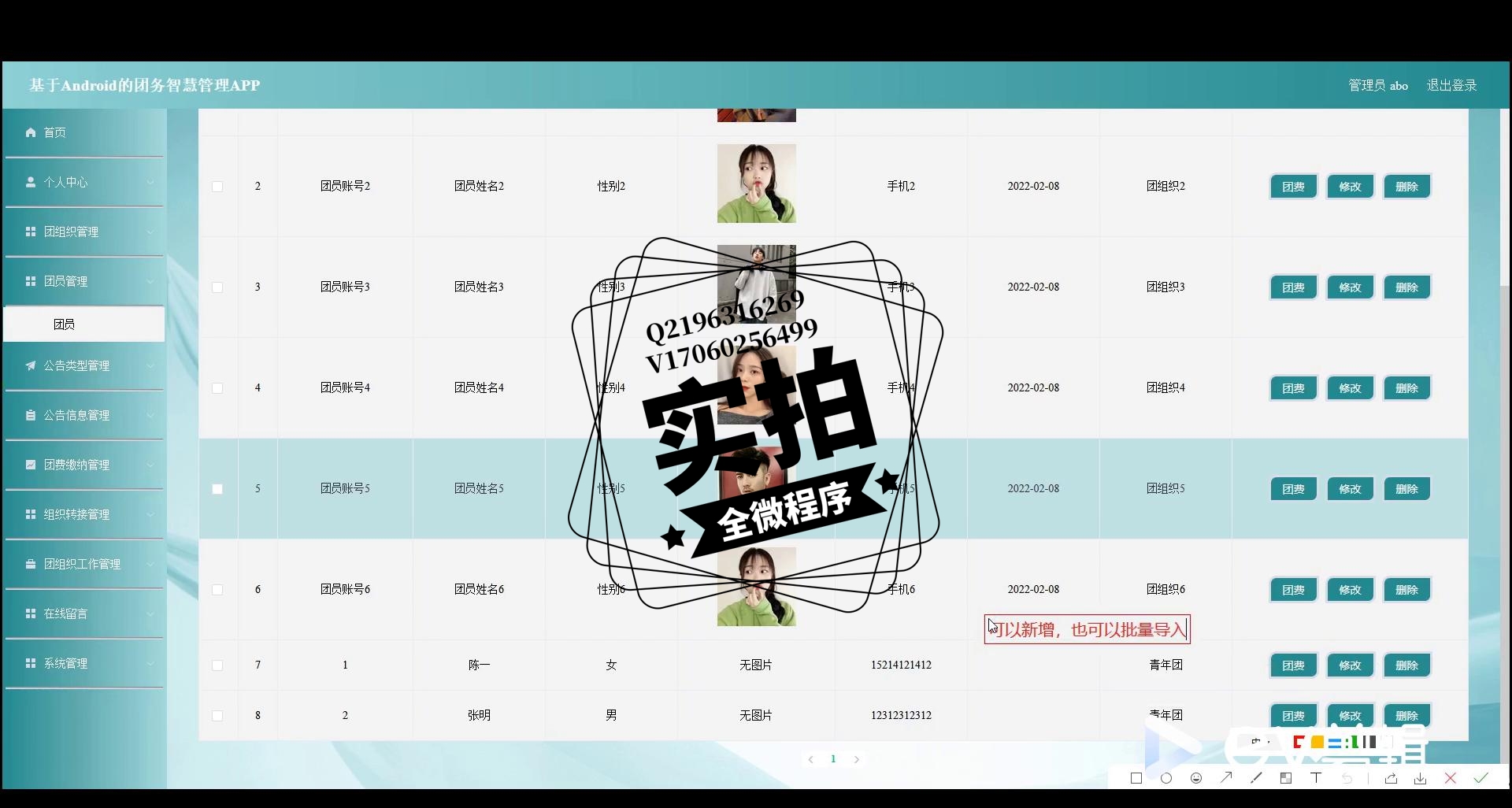1512x808 pixels.
Task: Expand the 系统管理 chevron
Action: pos(150,663)
